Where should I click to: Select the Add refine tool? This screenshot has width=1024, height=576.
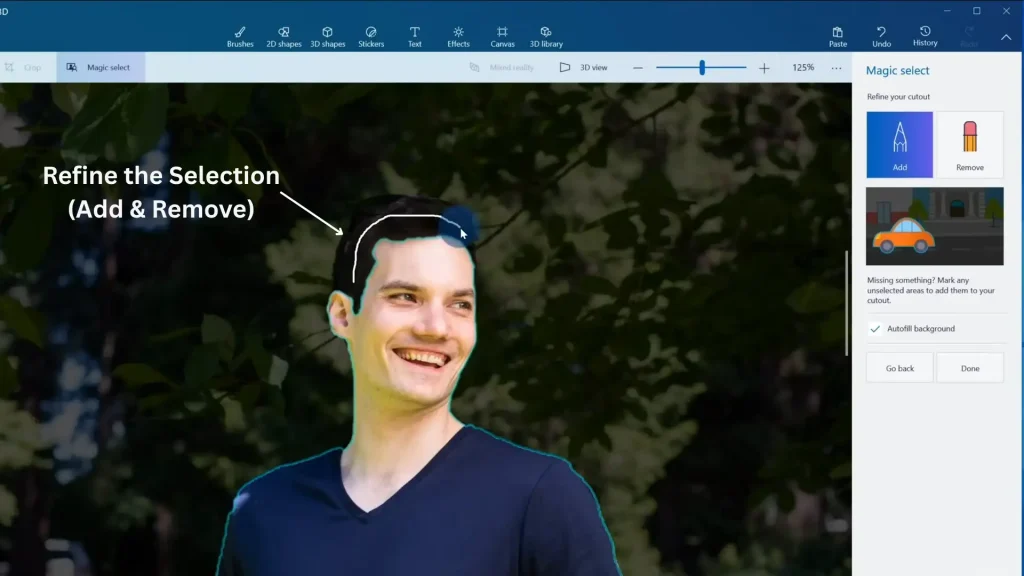click(899, 143)
